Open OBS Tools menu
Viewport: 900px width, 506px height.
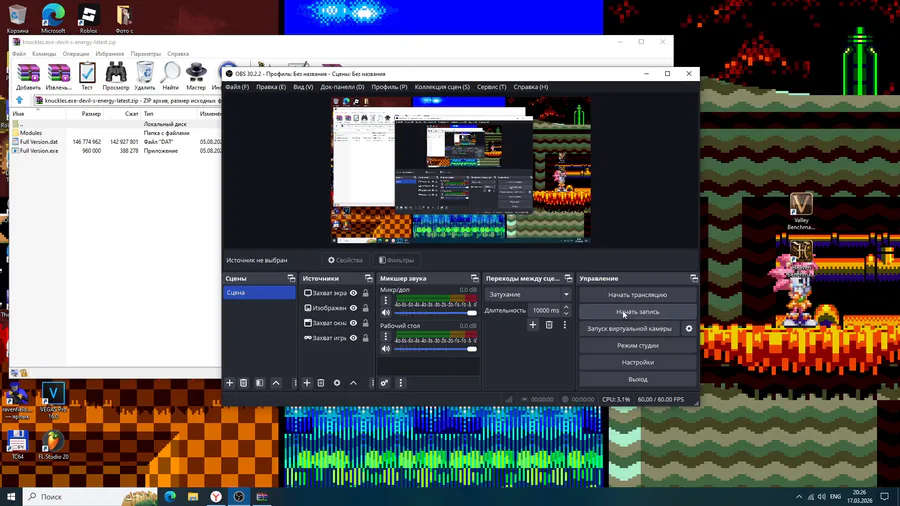pos(491,87)
